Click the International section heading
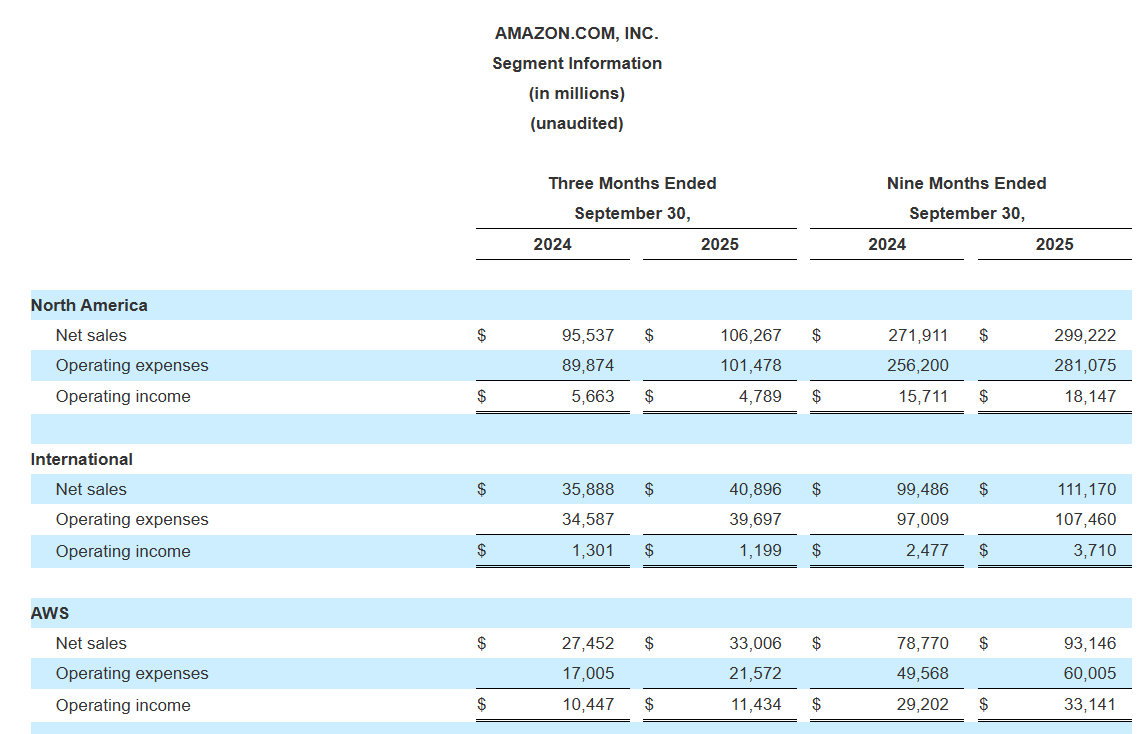This screenshot has height=734, width=1145. 82,459
